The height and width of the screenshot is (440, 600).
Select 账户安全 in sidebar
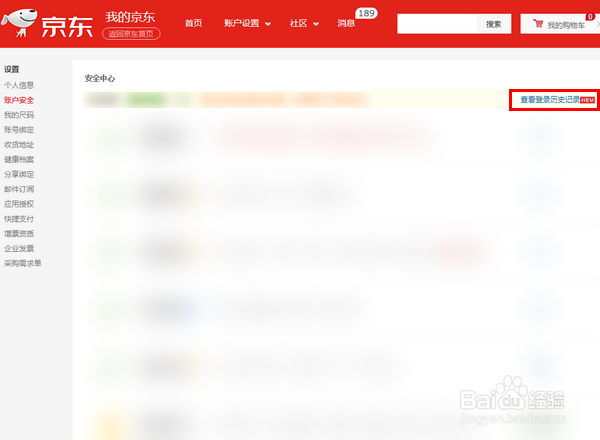pyautogui.click(x=19, y=100)
